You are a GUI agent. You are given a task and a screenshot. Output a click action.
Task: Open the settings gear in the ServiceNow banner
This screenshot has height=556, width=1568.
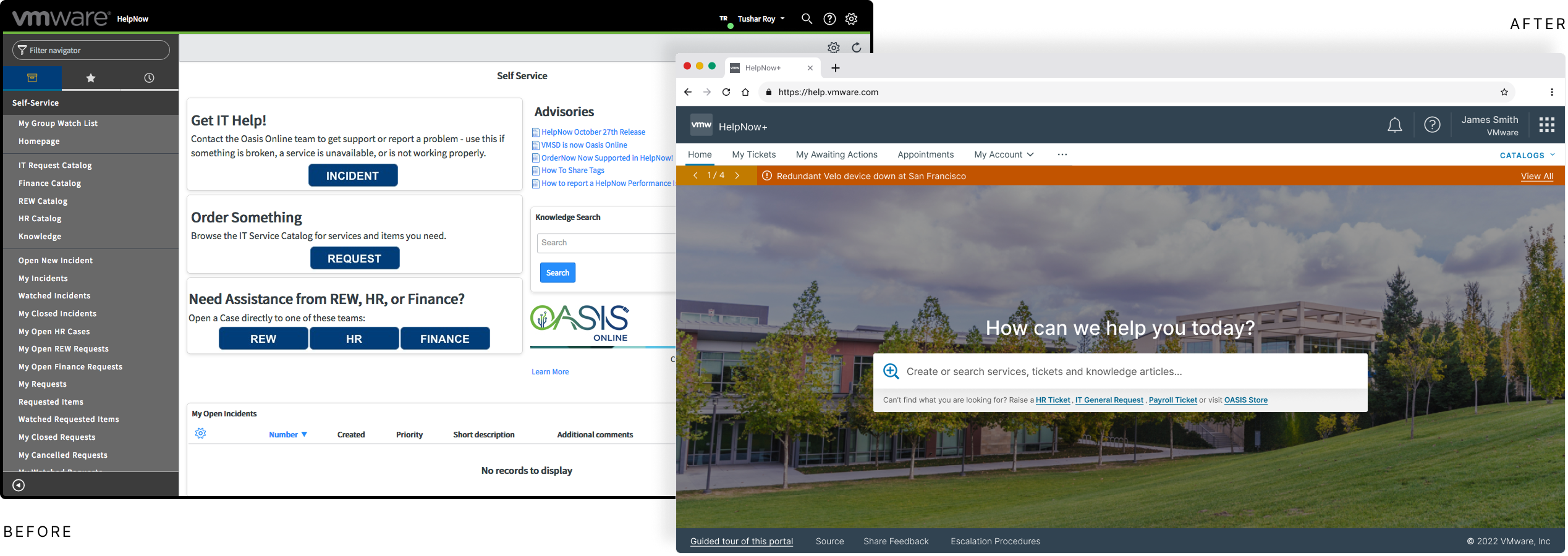(851, 19)
